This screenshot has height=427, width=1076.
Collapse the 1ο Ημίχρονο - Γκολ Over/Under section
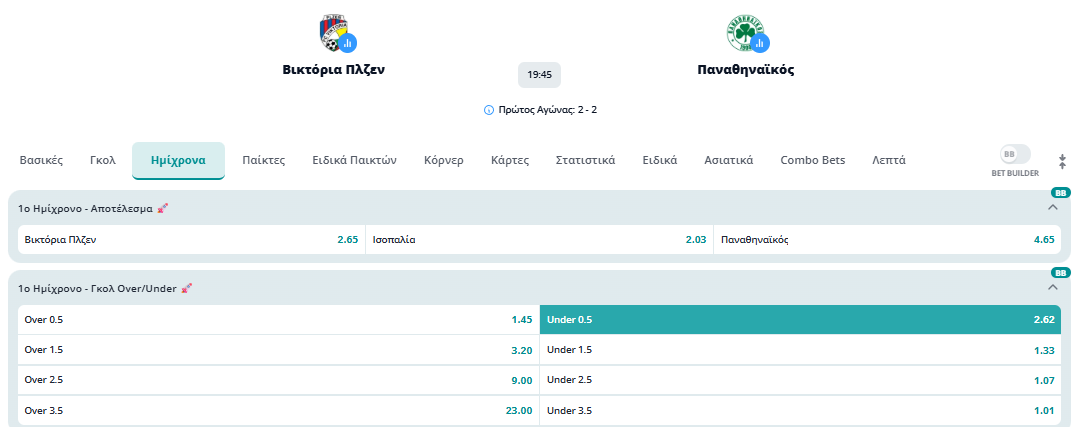(x=1052, y=287)
